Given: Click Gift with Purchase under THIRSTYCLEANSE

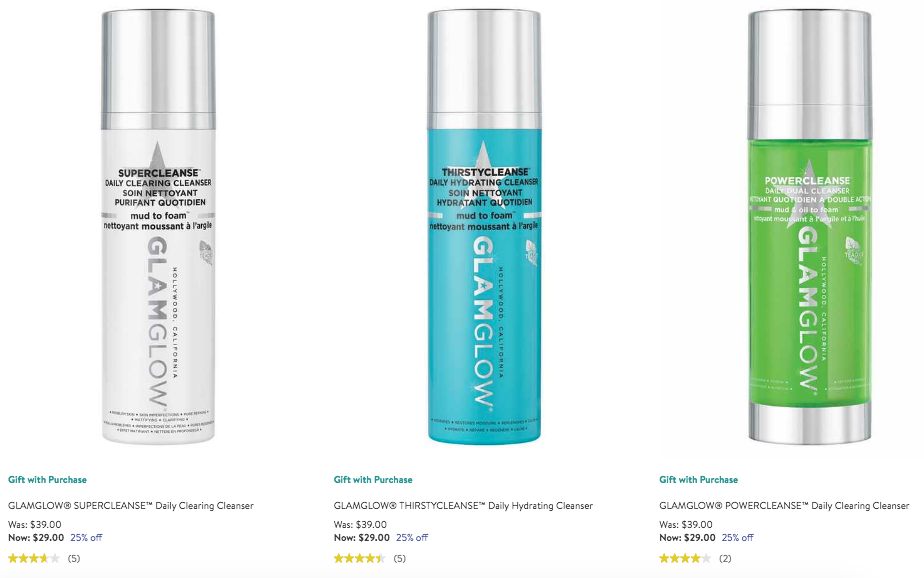Looking at the screenshot, I should point(373,480).
